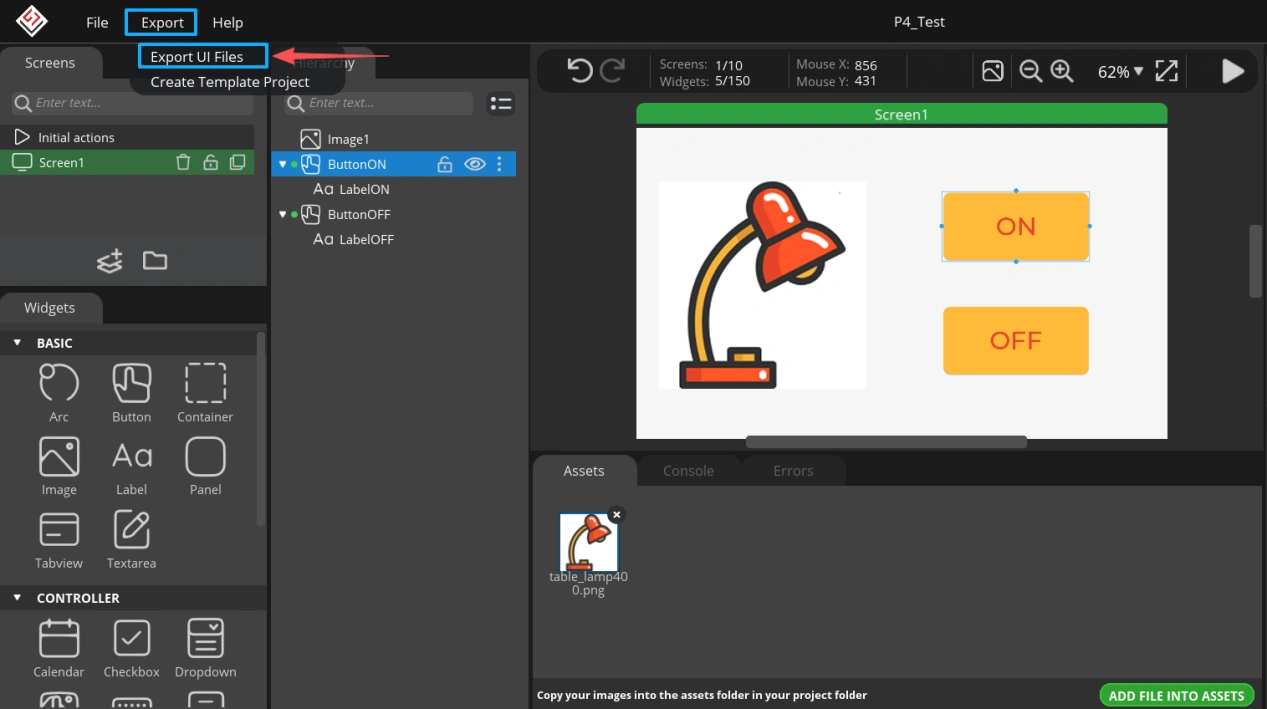This screenshot has height=709, width=1267.
Task: Switch to the Console tab
Action: (688, 471)
